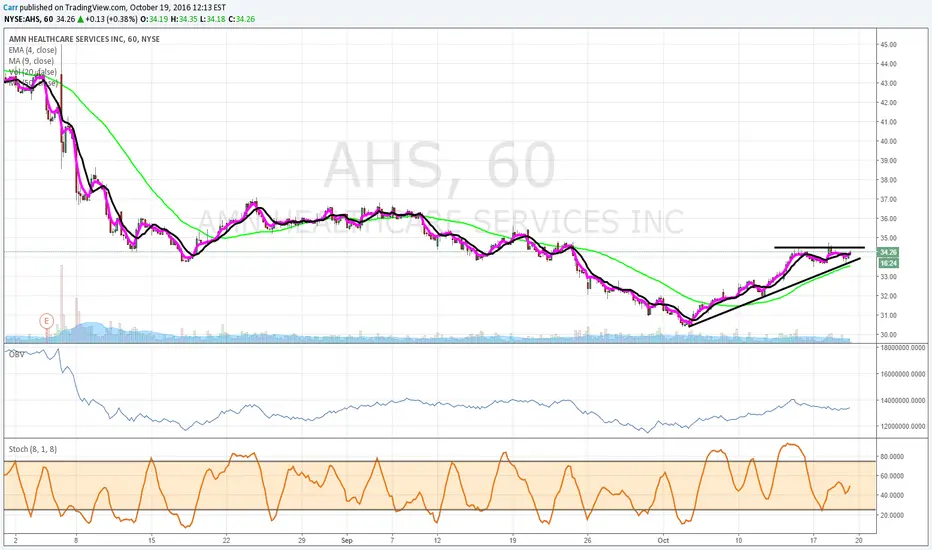
Task: Click the green "34.26" last-price axis label
Action: [x=888, y=252]
